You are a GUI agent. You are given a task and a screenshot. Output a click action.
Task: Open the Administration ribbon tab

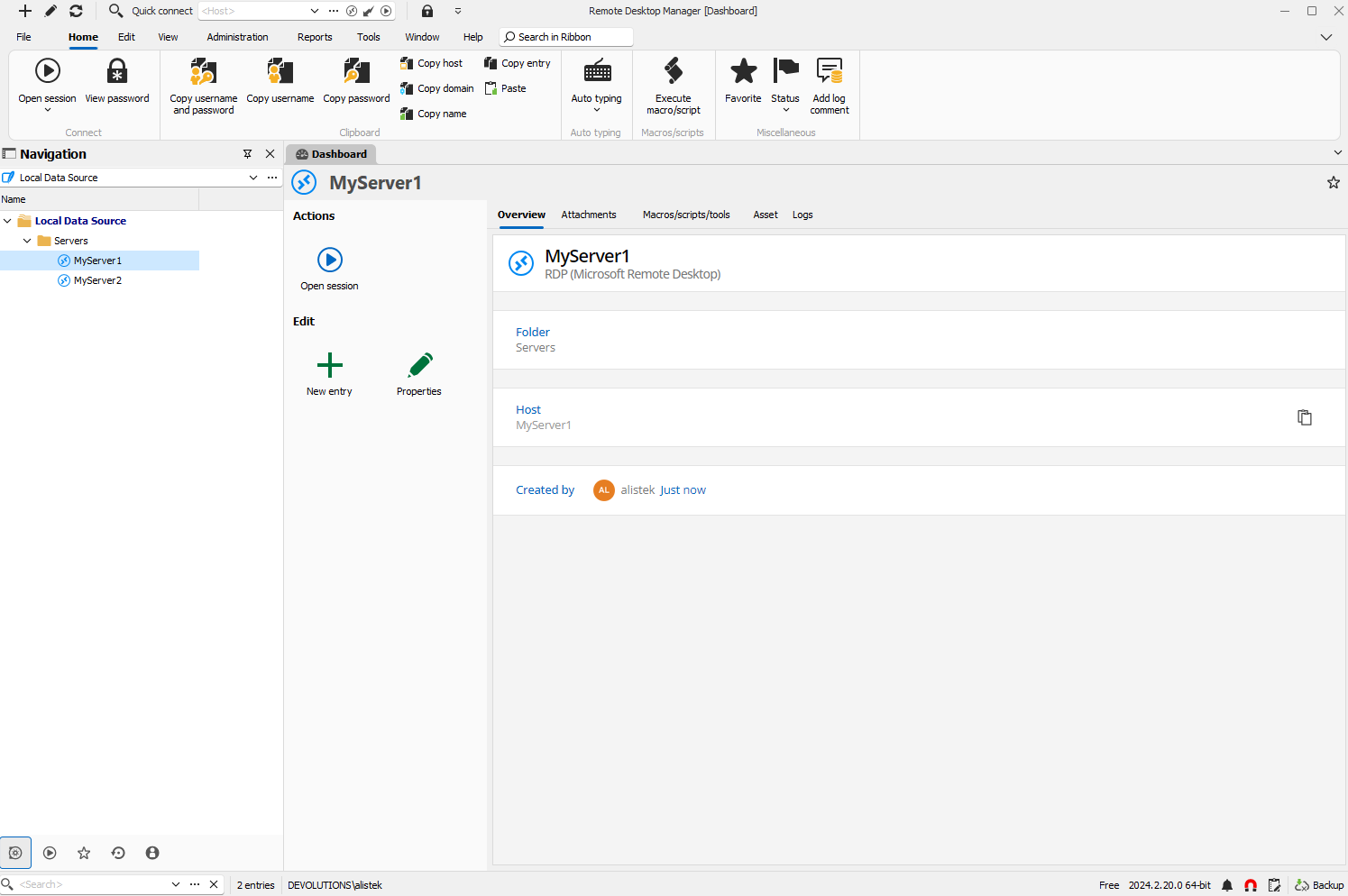237,37
